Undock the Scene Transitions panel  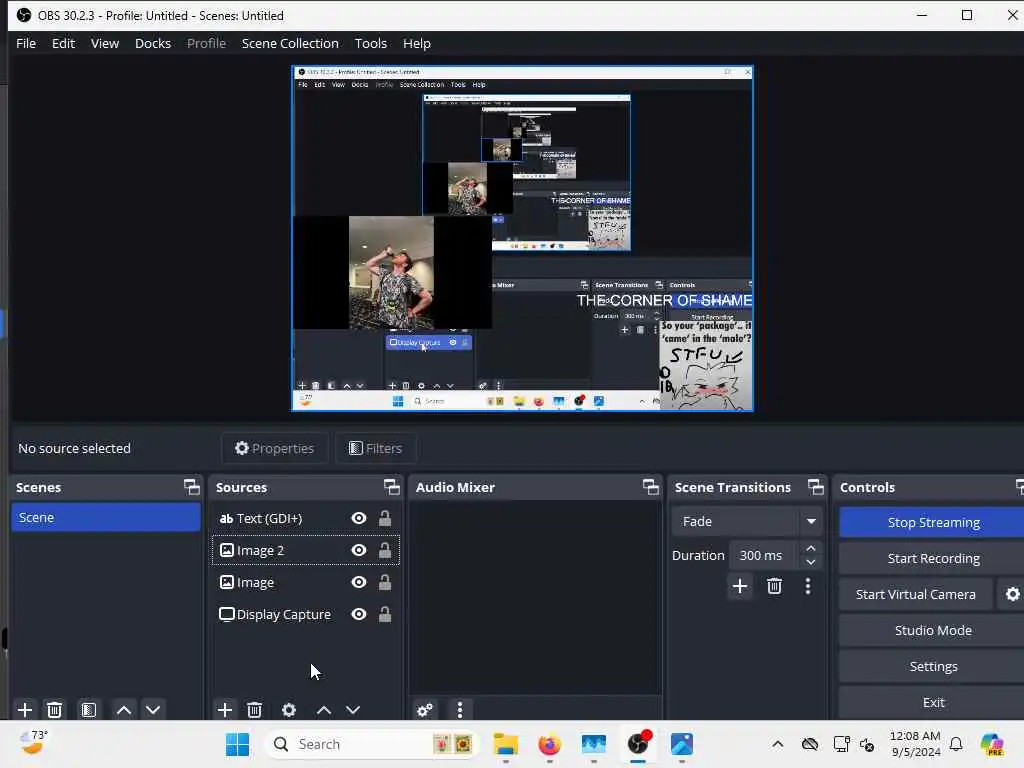click(816, 487)
